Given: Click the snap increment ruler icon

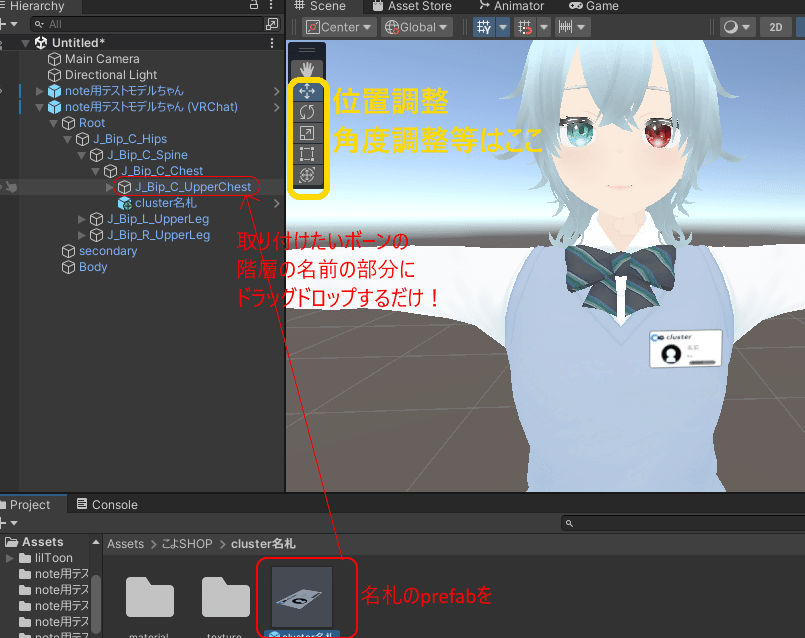Looking at the screenshot, I should (x=565, y=27).
